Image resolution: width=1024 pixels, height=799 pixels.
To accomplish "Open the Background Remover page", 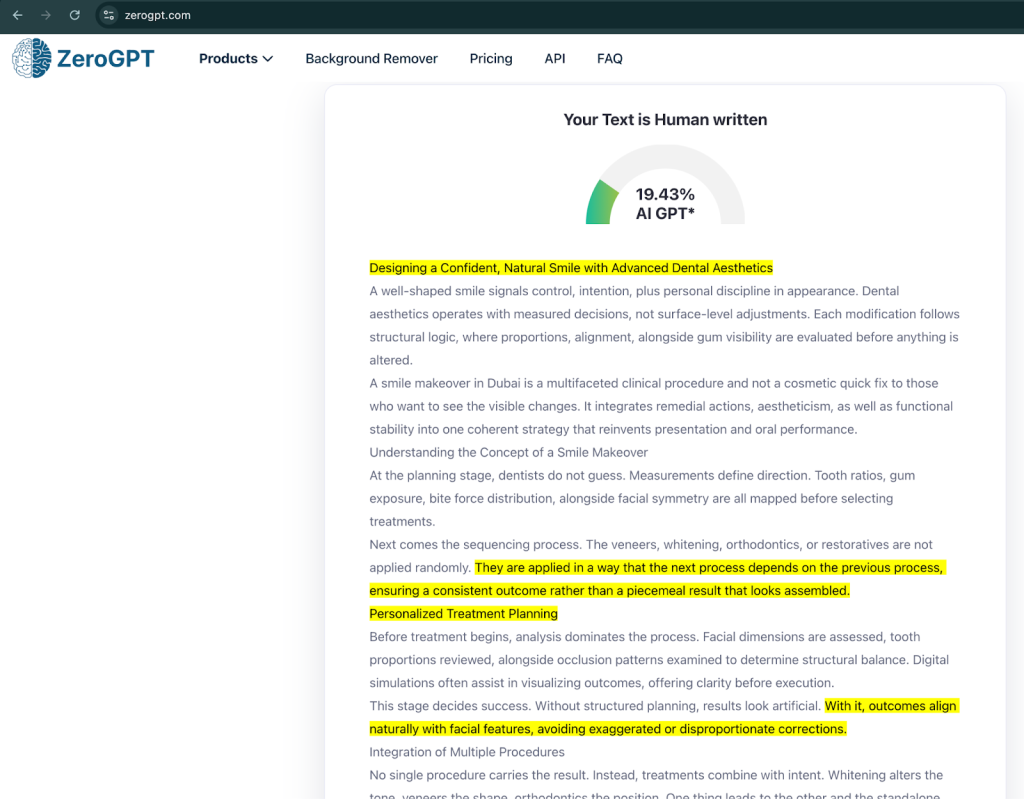I will click(x=371, y=59).
